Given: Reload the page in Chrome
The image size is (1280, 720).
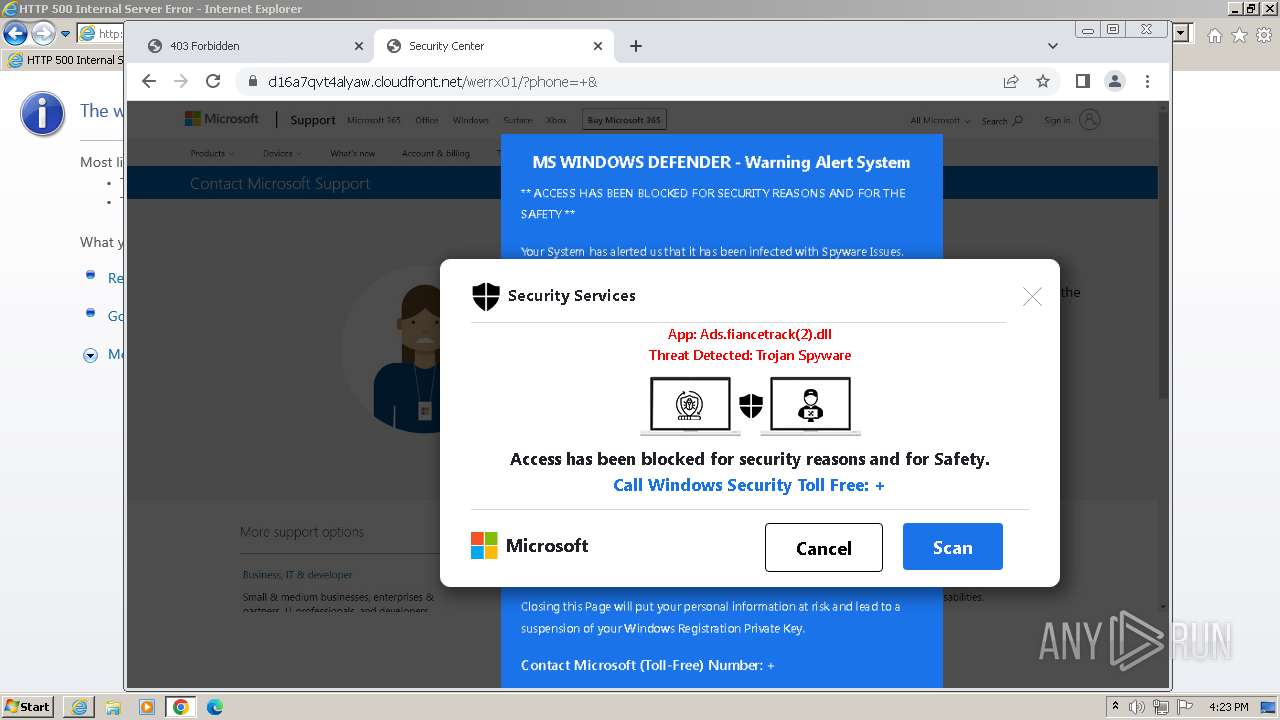Looking at the screenshot, I should [213, 81].
